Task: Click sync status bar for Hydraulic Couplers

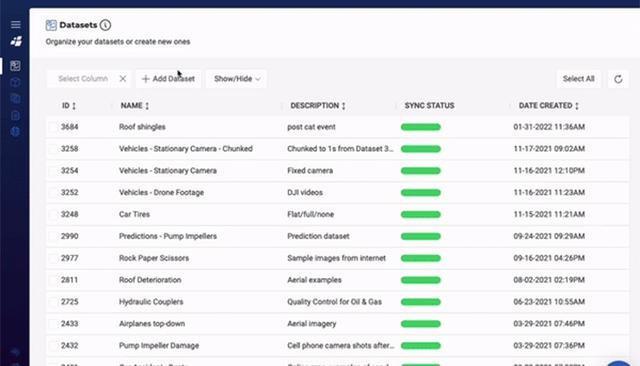Action: [421, 302]
